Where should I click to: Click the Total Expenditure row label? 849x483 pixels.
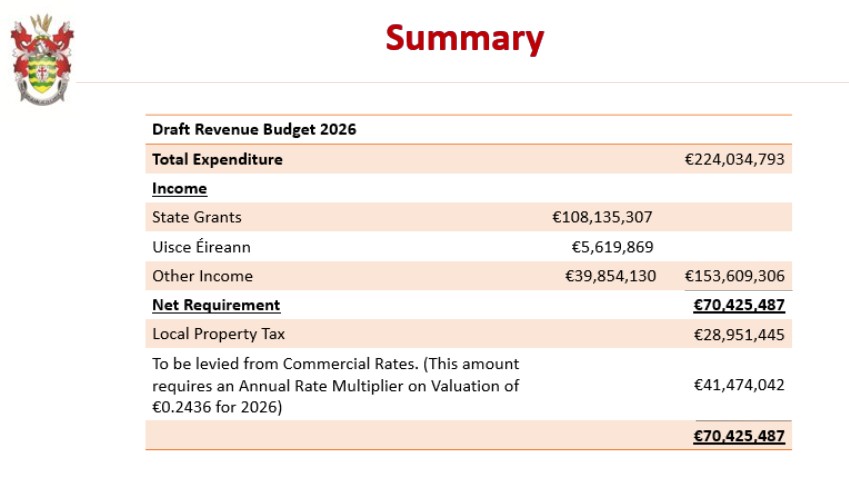pos(217,159)
